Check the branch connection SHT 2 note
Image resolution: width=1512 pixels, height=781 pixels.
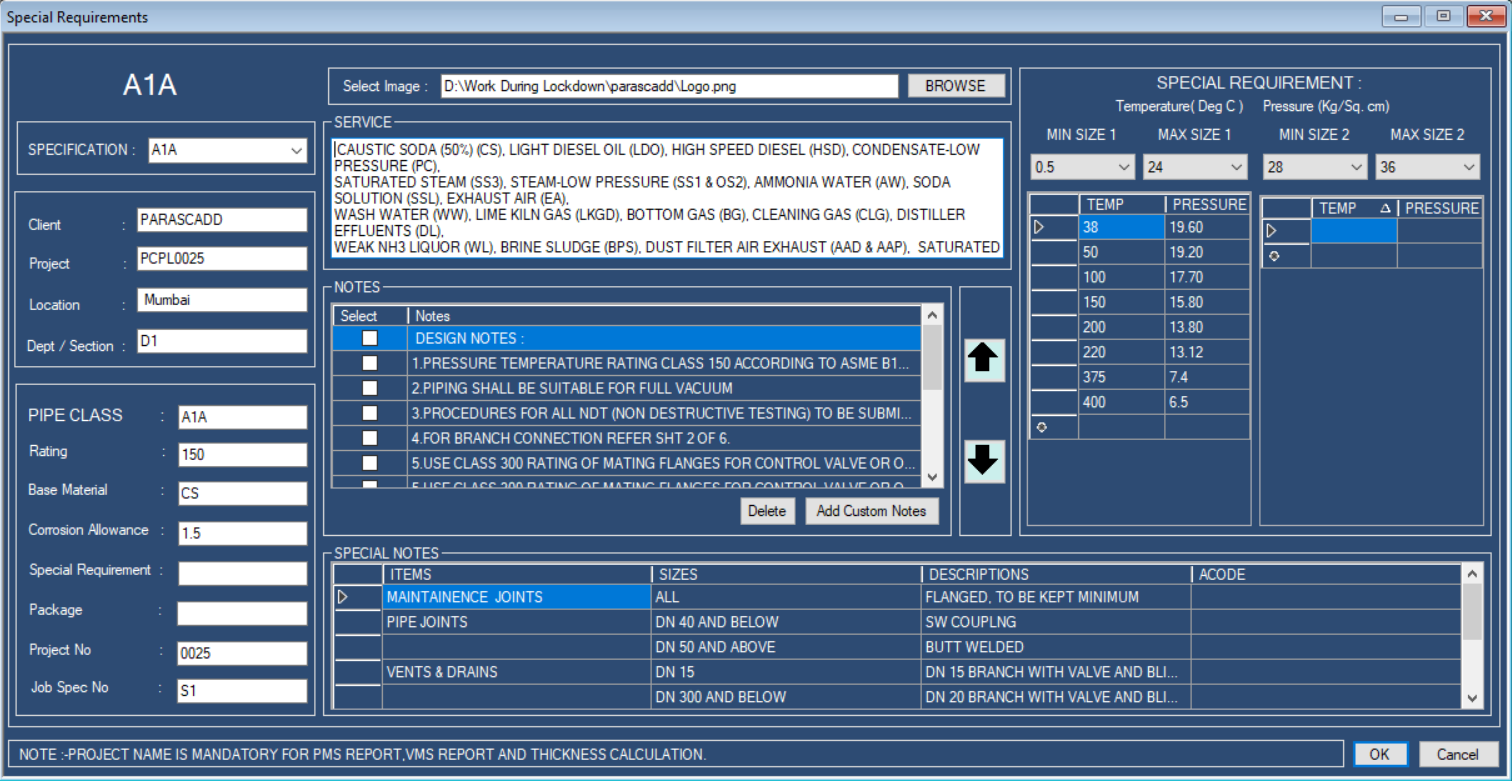[370, 438]
